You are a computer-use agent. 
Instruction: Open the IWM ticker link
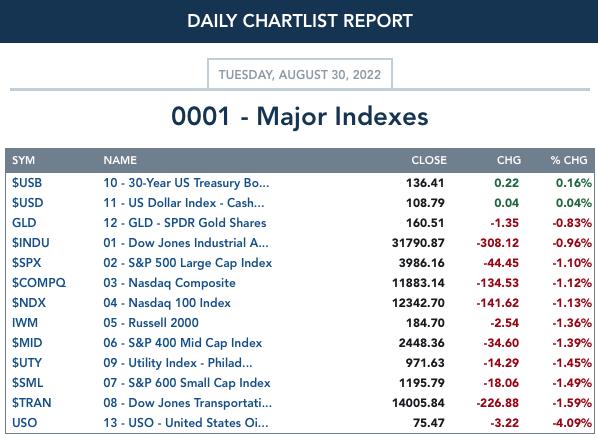[x=25, y=323]
